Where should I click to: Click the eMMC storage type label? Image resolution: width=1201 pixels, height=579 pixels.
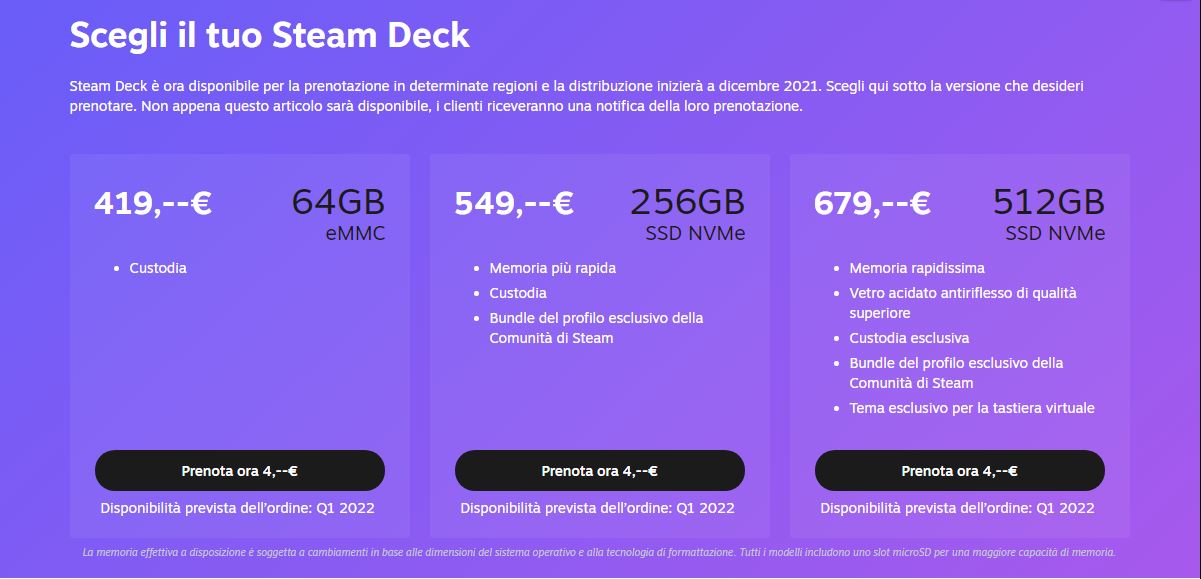coord(355,234)
